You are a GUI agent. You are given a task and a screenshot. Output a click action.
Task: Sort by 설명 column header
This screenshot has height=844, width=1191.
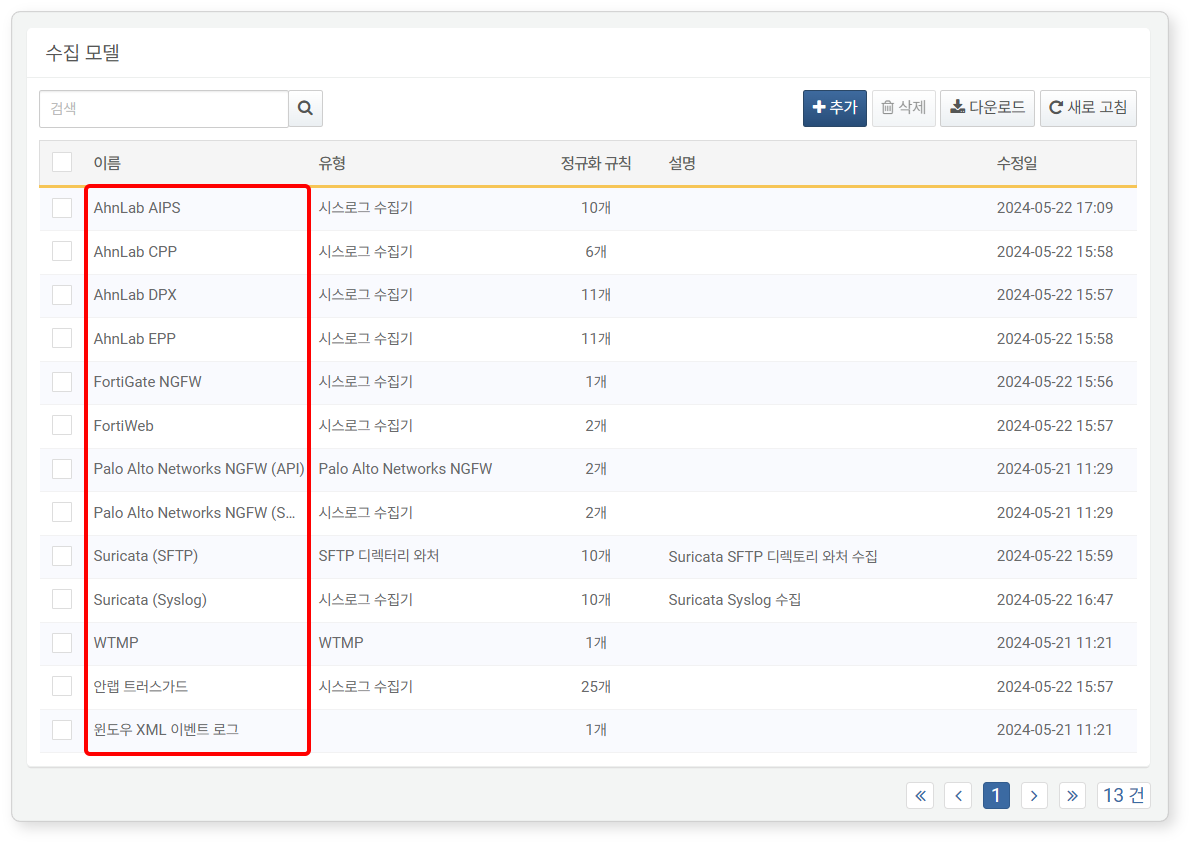682,163
